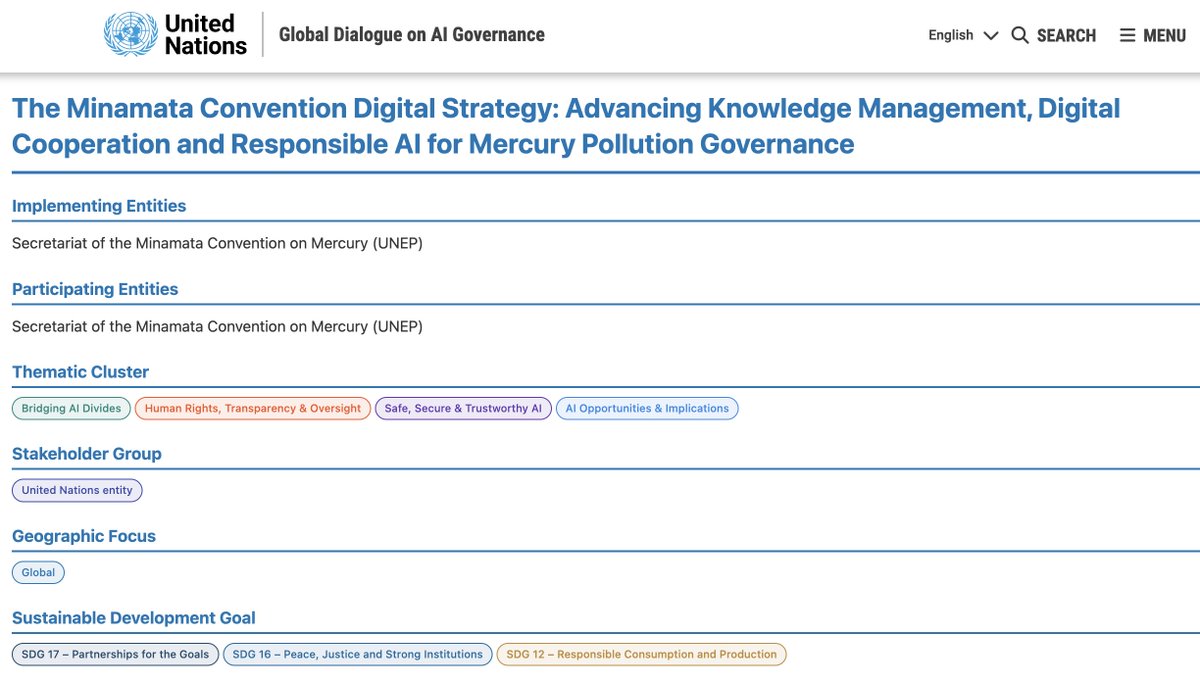Click the Thematic Cluster heading
Screen dimensions: 1200x684
click(80, 372)
